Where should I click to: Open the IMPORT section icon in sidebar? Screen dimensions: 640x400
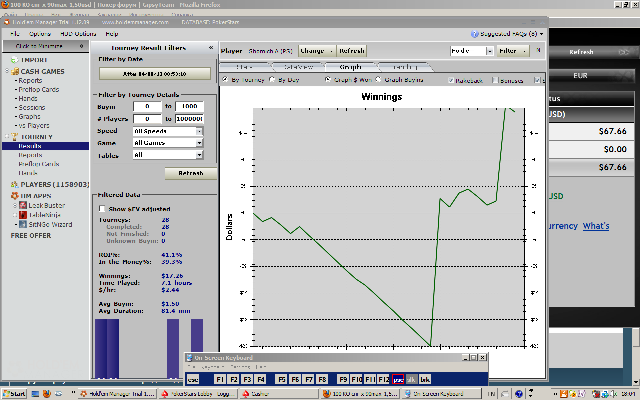14,58
